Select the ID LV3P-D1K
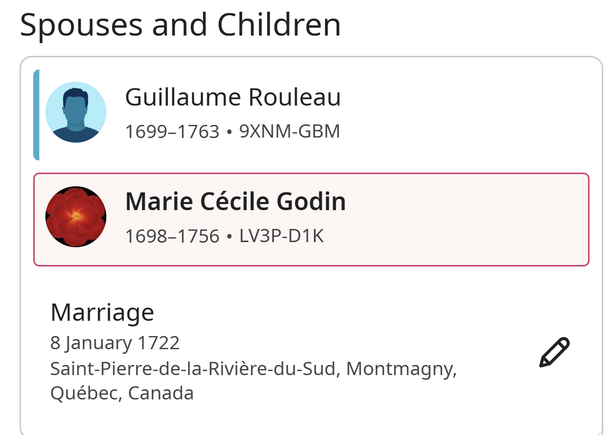 coord(281,236)
